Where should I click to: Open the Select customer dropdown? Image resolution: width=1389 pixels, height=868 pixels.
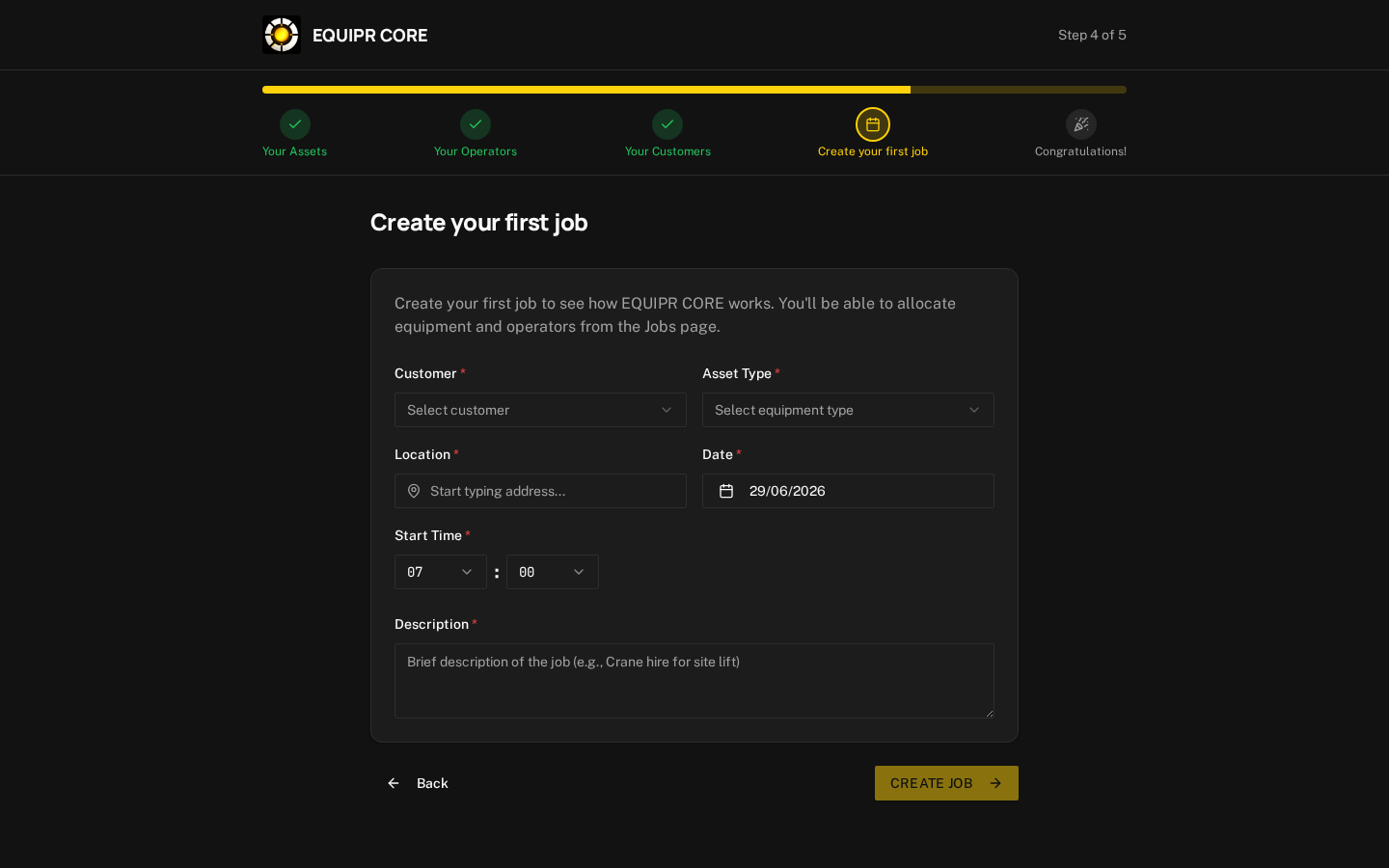pyautogui.click(x=540, y=410)
